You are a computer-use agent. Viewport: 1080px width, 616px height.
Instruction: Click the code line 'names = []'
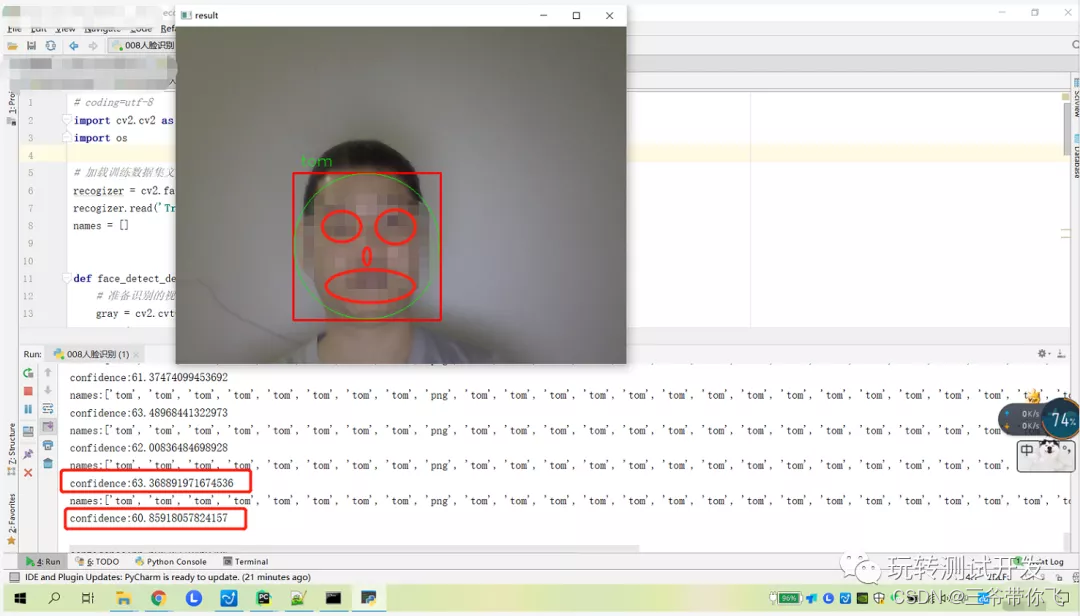click(101, 226)
